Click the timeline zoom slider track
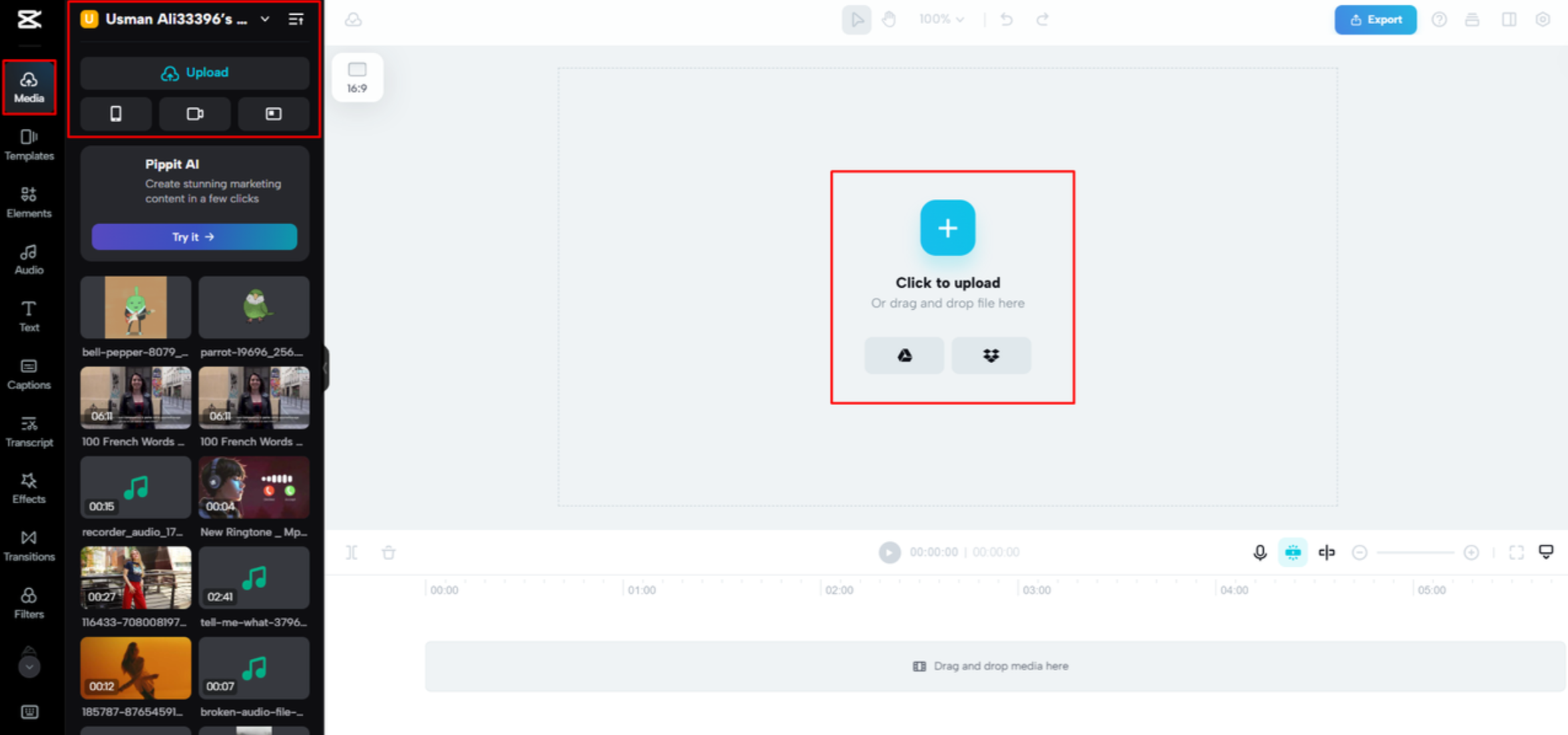Screen dimensions: 1568x735 (x=1415, y=552)
